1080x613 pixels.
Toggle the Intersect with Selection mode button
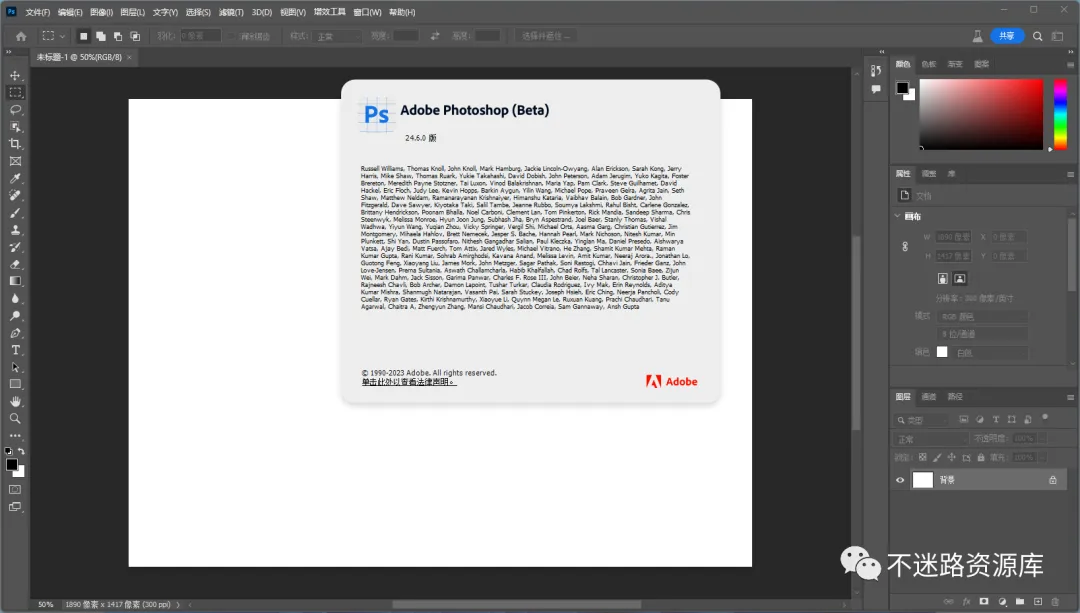tap(135, 36)
